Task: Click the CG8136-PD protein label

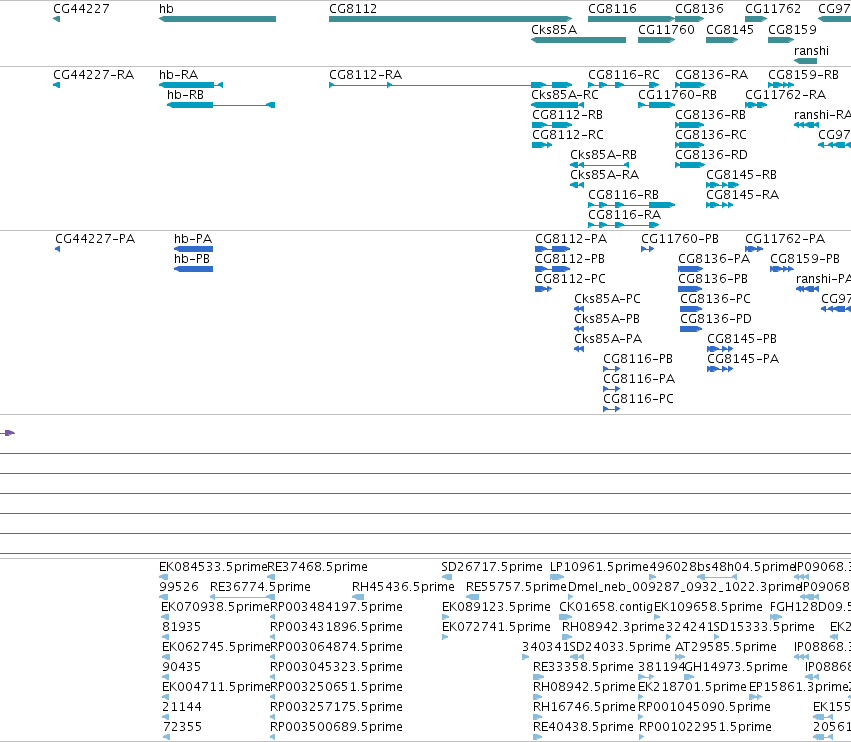Action: click(716, 319)
